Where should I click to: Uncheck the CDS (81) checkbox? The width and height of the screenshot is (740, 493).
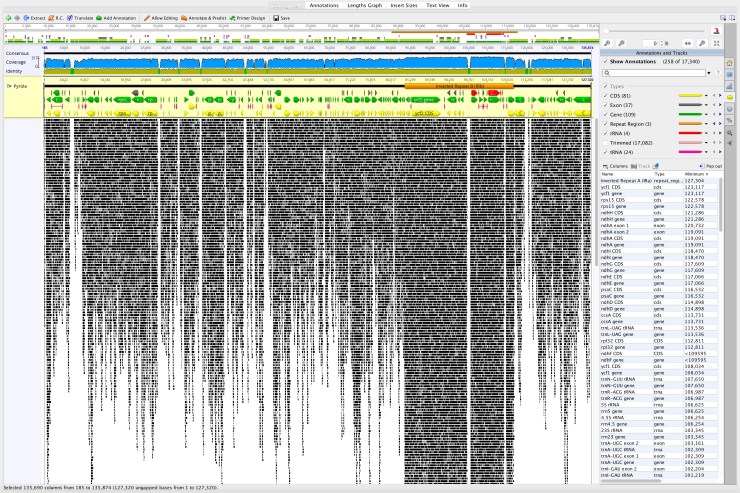click(605, 96)
